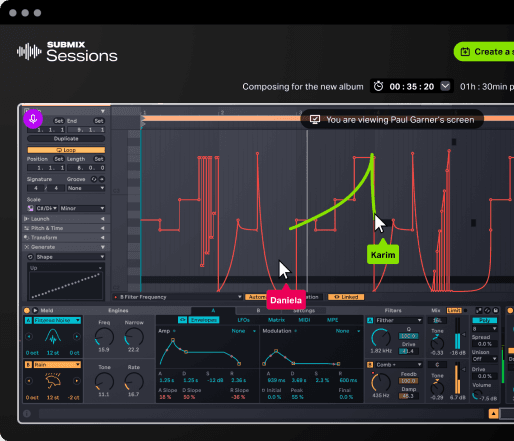The image size is (514, 441).
Task: Toggle the Meld device on/off orange circle
Action: point(27,310)
